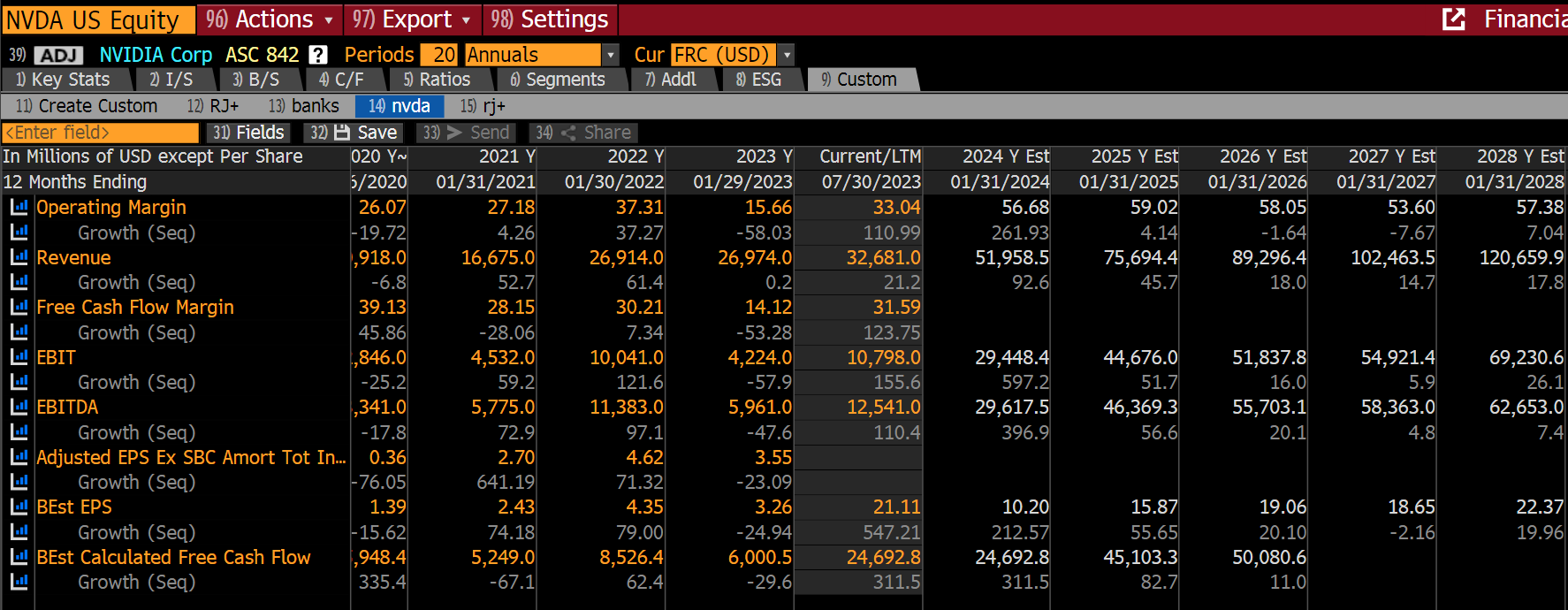The width and height of the screenshot is (1568, 610).
Task: Click the Current/LTM column header
Action: pos(870,156)
